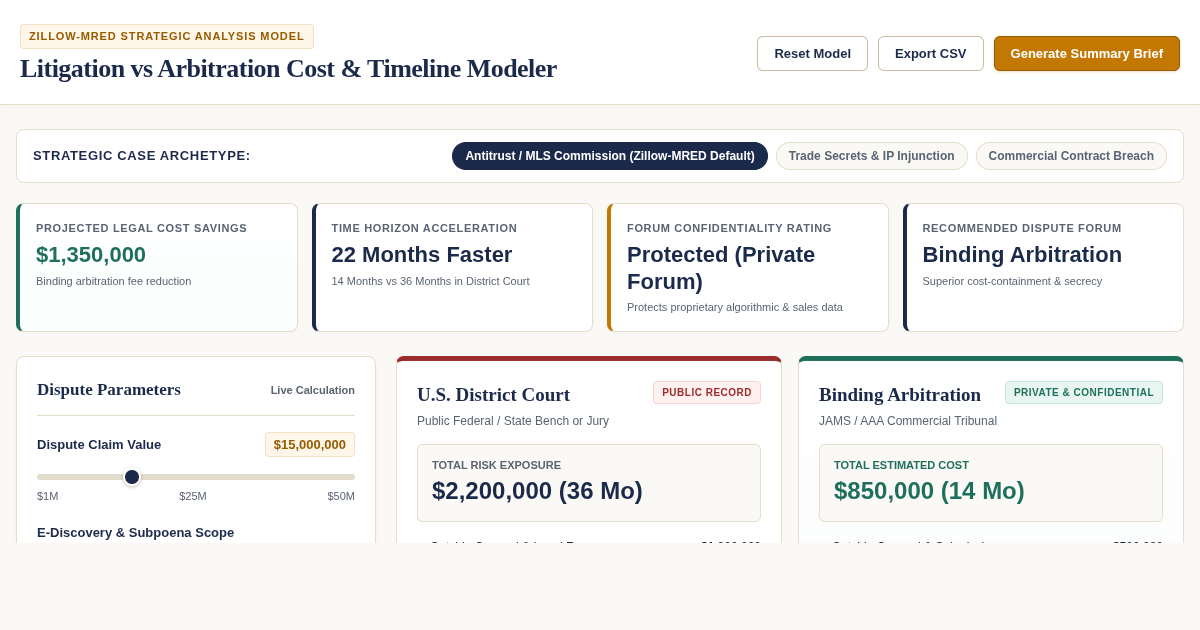Open the Projected Legal Cost Savings card
This screenshot has width=1200, height=630.
[x=157, y=268]
